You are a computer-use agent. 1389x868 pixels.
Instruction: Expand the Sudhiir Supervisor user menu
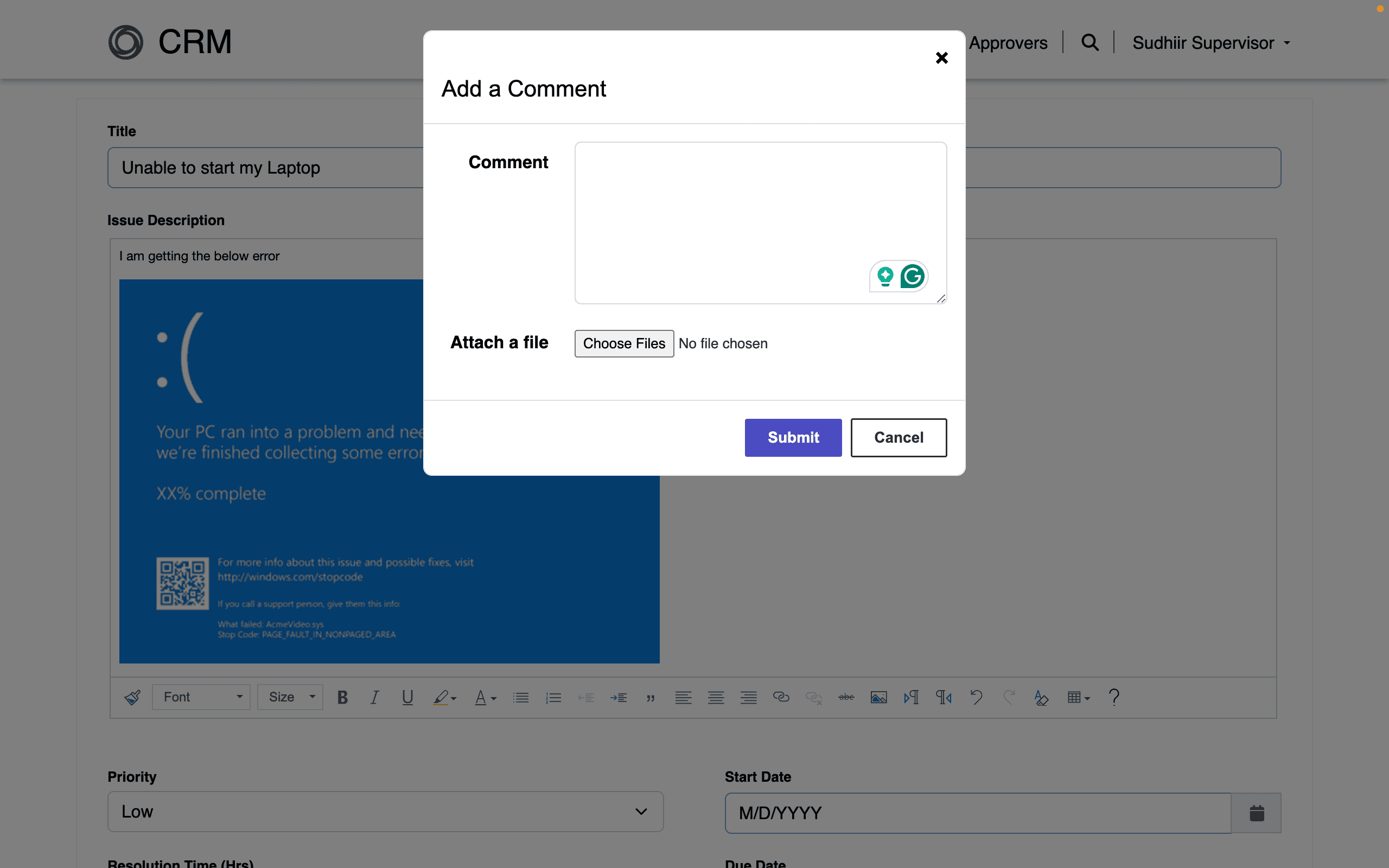click(x=1211, y=43)
